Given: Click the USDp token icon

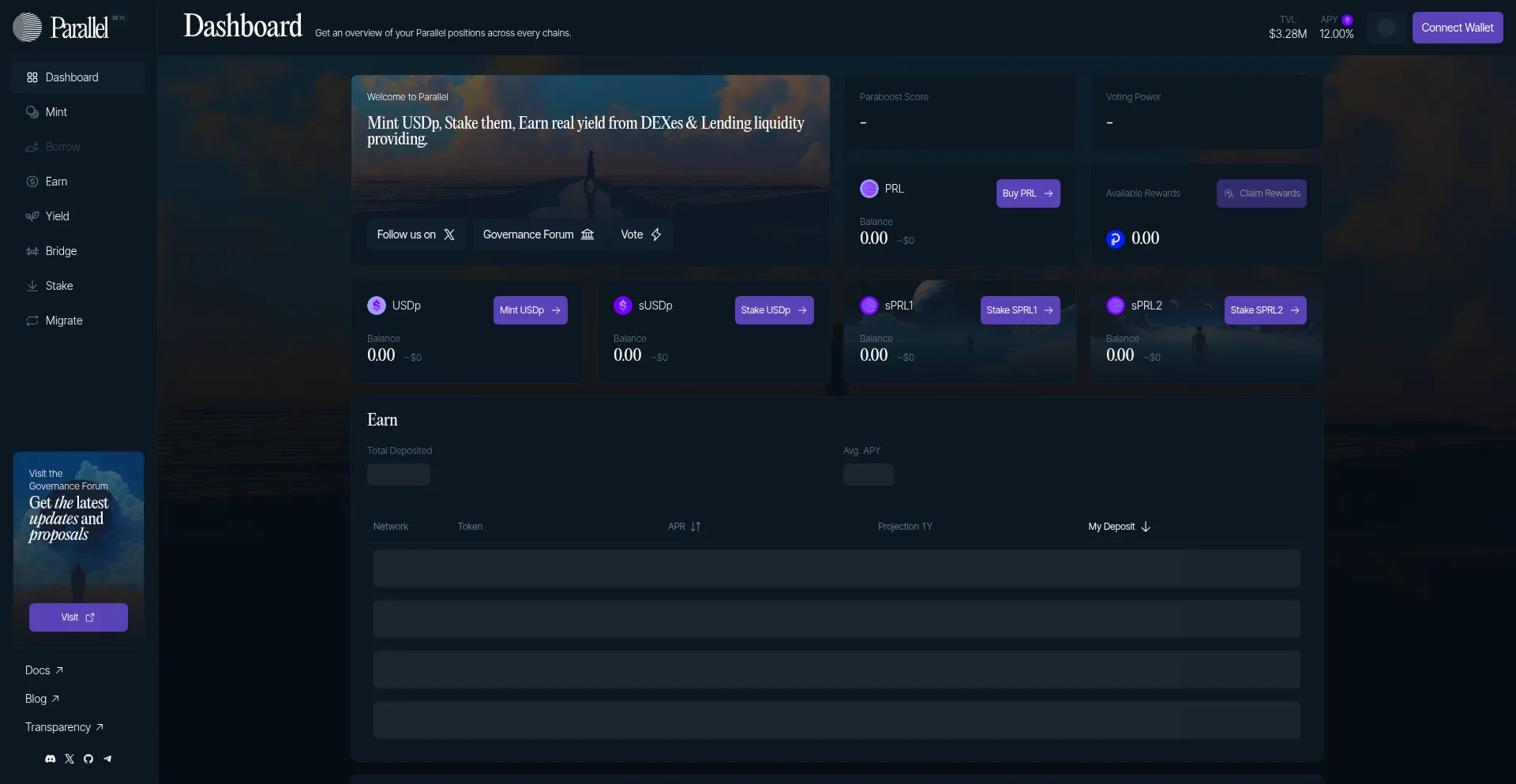Looking at the screenshot, I should click(377, 306).
